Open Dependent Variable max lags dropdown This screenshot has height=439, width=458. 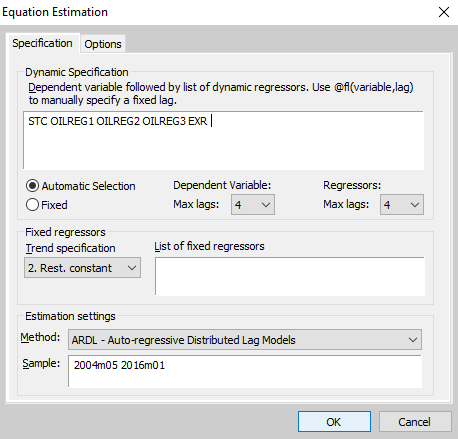pos(253,204)
